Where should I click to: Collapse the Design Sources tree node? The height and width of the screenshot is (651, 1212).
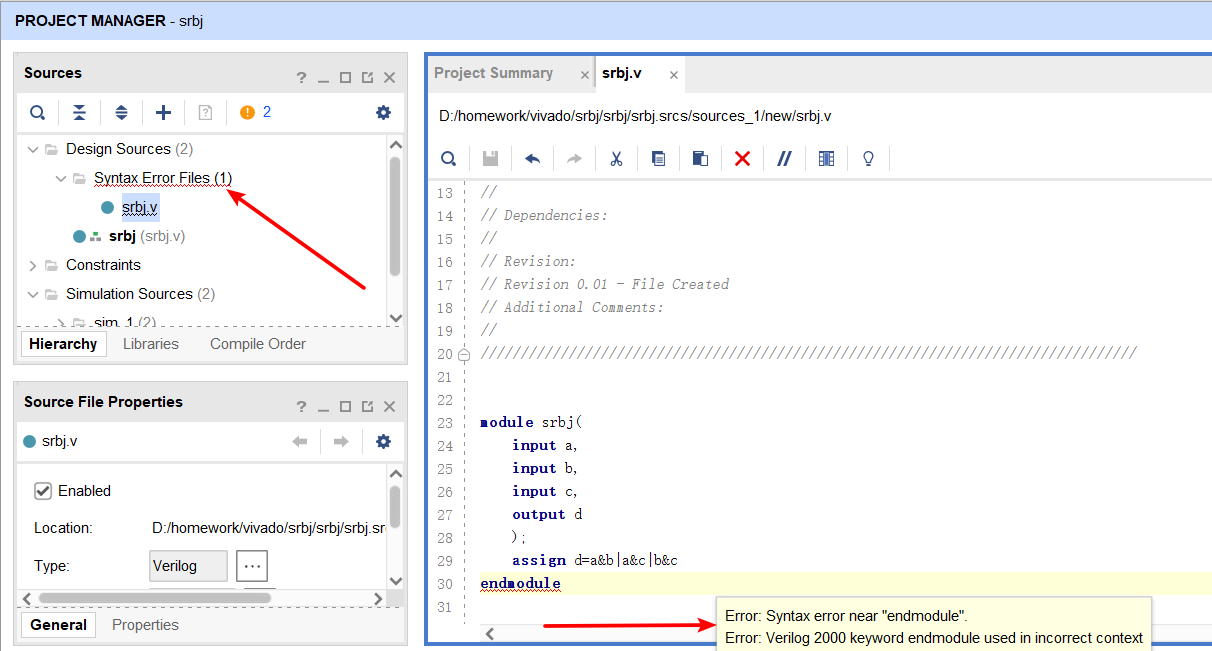point(33,150)
